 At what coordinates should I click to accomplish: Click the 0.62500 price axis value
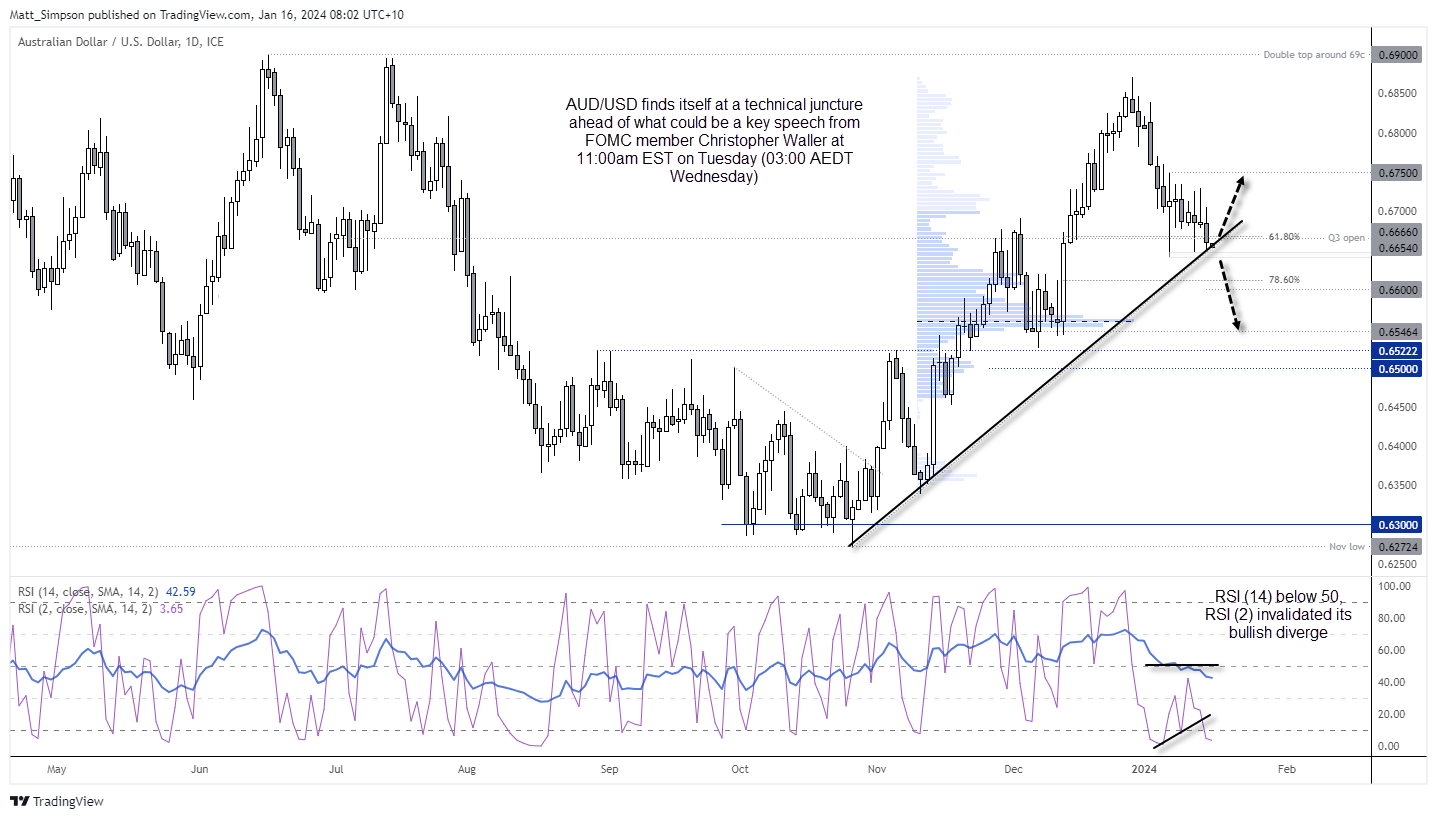(1398, 564)
